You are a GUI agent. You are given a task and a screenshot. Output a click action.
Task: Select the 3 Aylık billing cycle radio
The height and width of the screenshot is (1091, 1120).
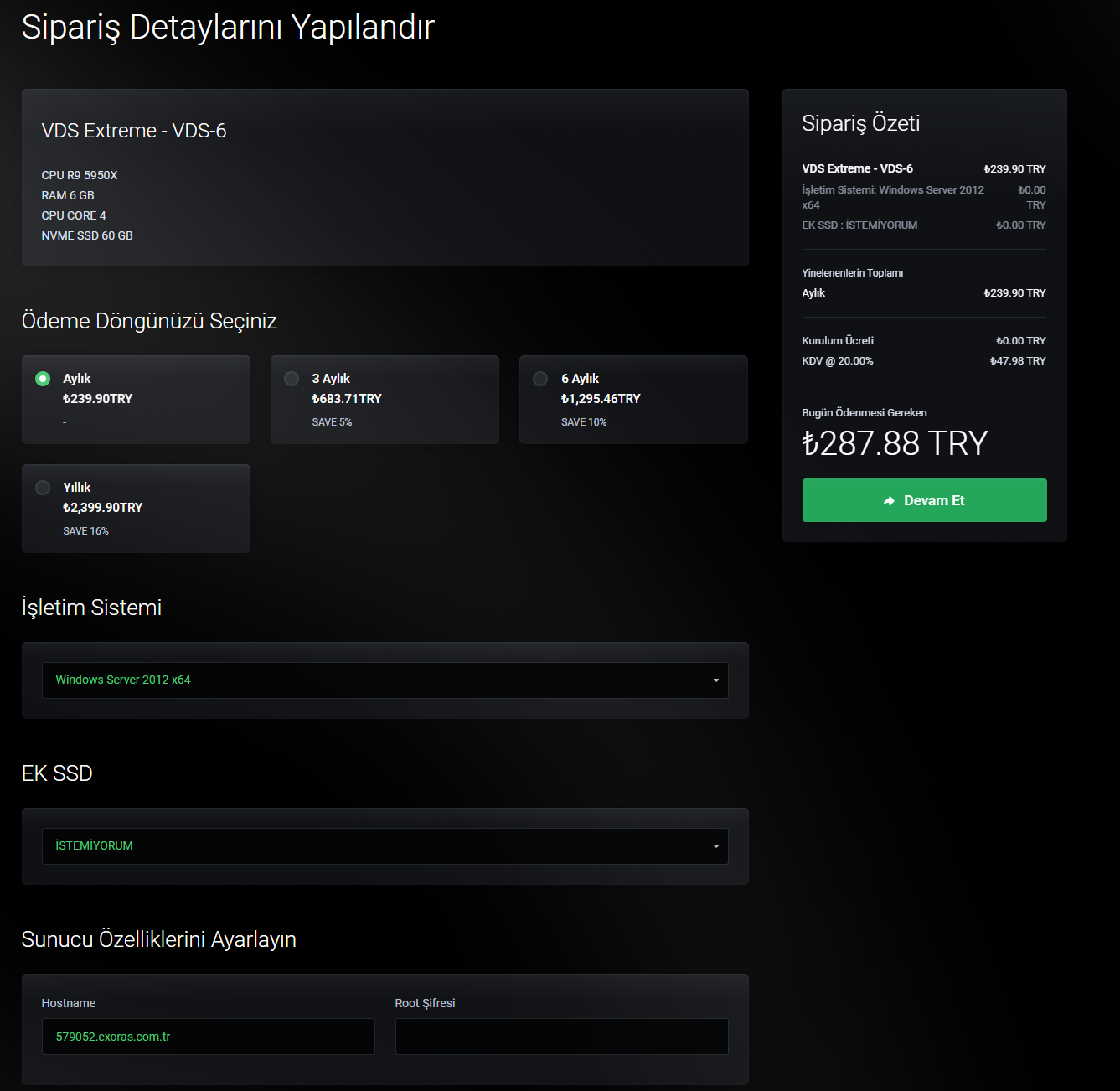(292, 379)
